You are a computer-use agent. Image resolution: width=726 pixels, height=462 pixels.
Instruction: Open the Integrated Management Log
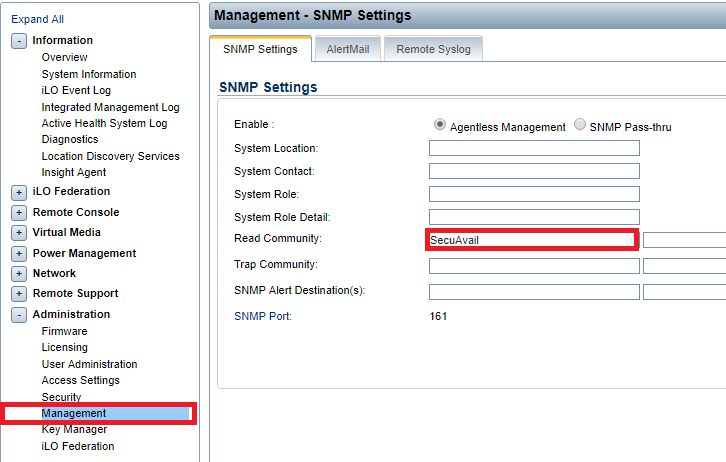[x=110, y=107]
